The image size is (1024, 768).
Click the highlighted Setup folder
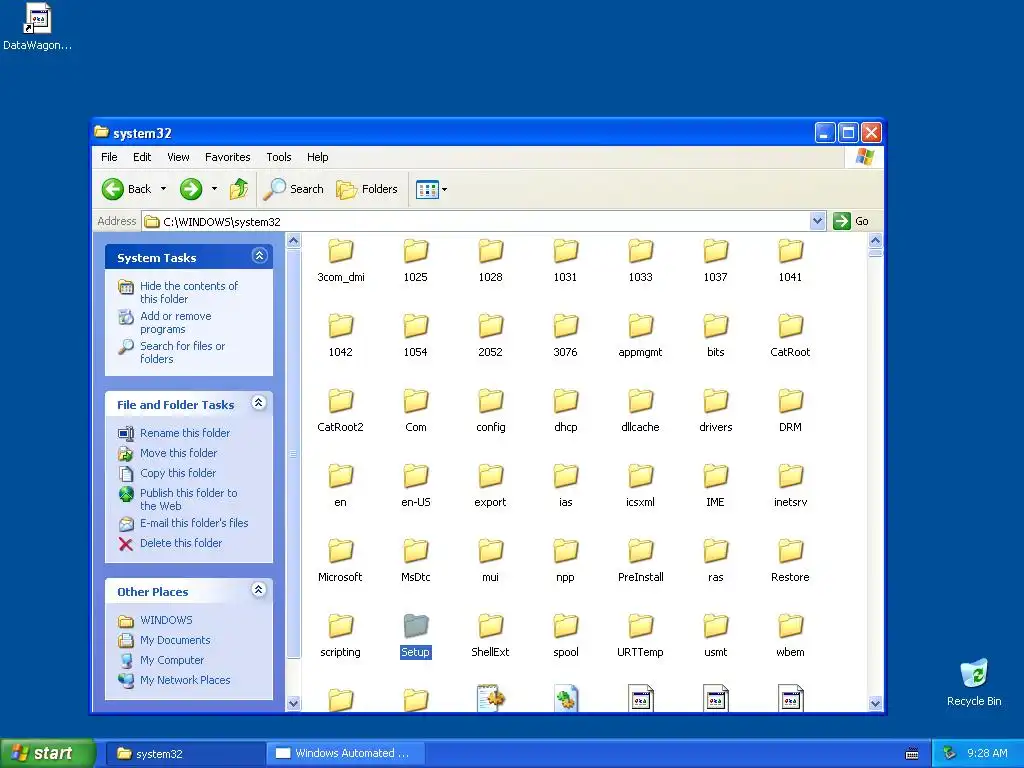(415, 635)
